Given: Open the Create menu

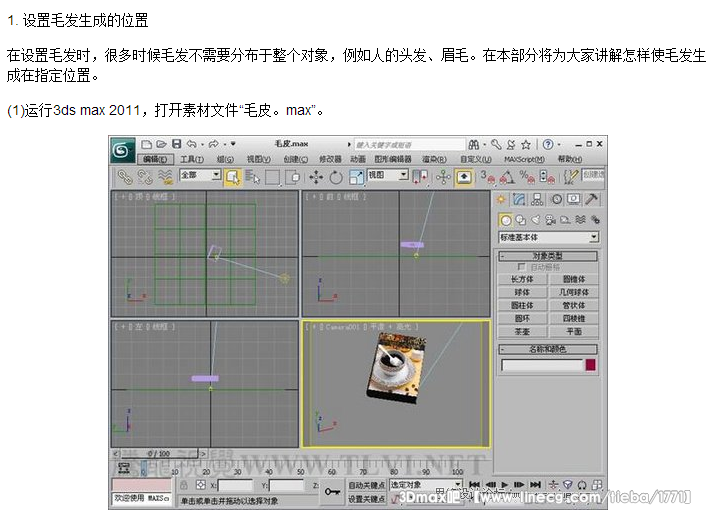Looking at the screenshot, I should click(296, 159).
